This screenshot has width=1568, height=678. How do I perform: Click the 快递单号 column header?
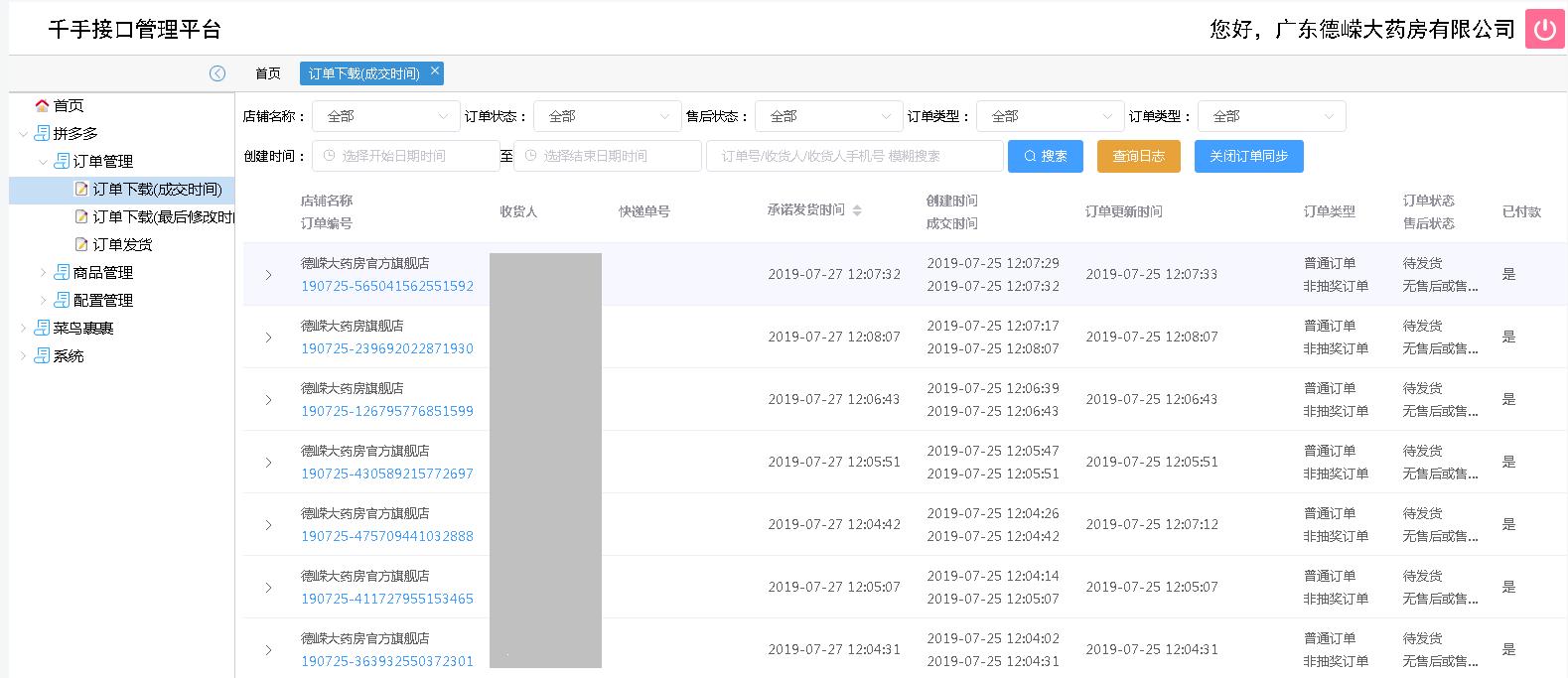point(644,211)
